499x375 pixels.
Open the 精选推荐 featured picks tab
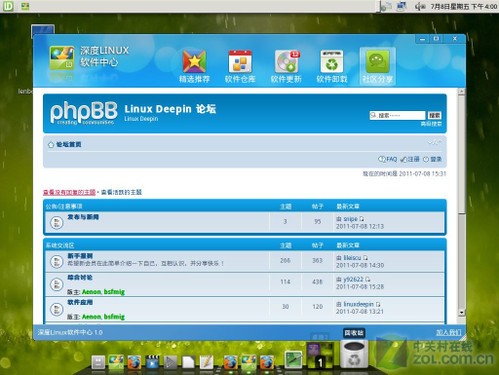click(194, 66)
